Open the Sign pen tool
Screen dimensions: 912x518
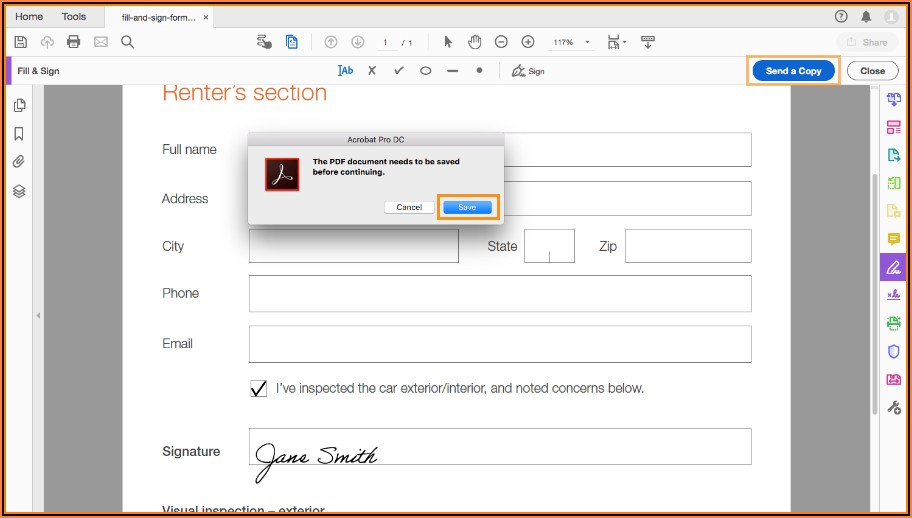tap(528, 71)
